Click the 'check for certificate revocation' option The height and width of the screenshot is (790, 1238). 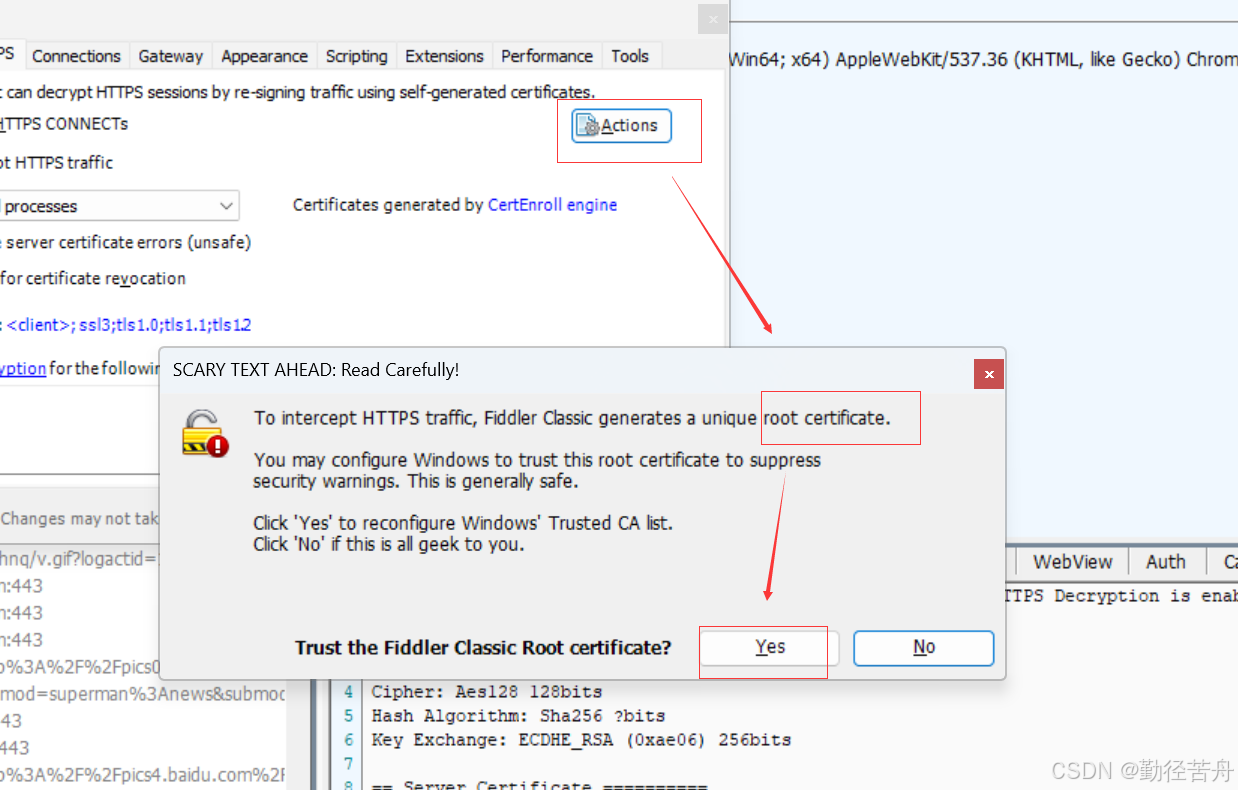(x=93, y=278)
